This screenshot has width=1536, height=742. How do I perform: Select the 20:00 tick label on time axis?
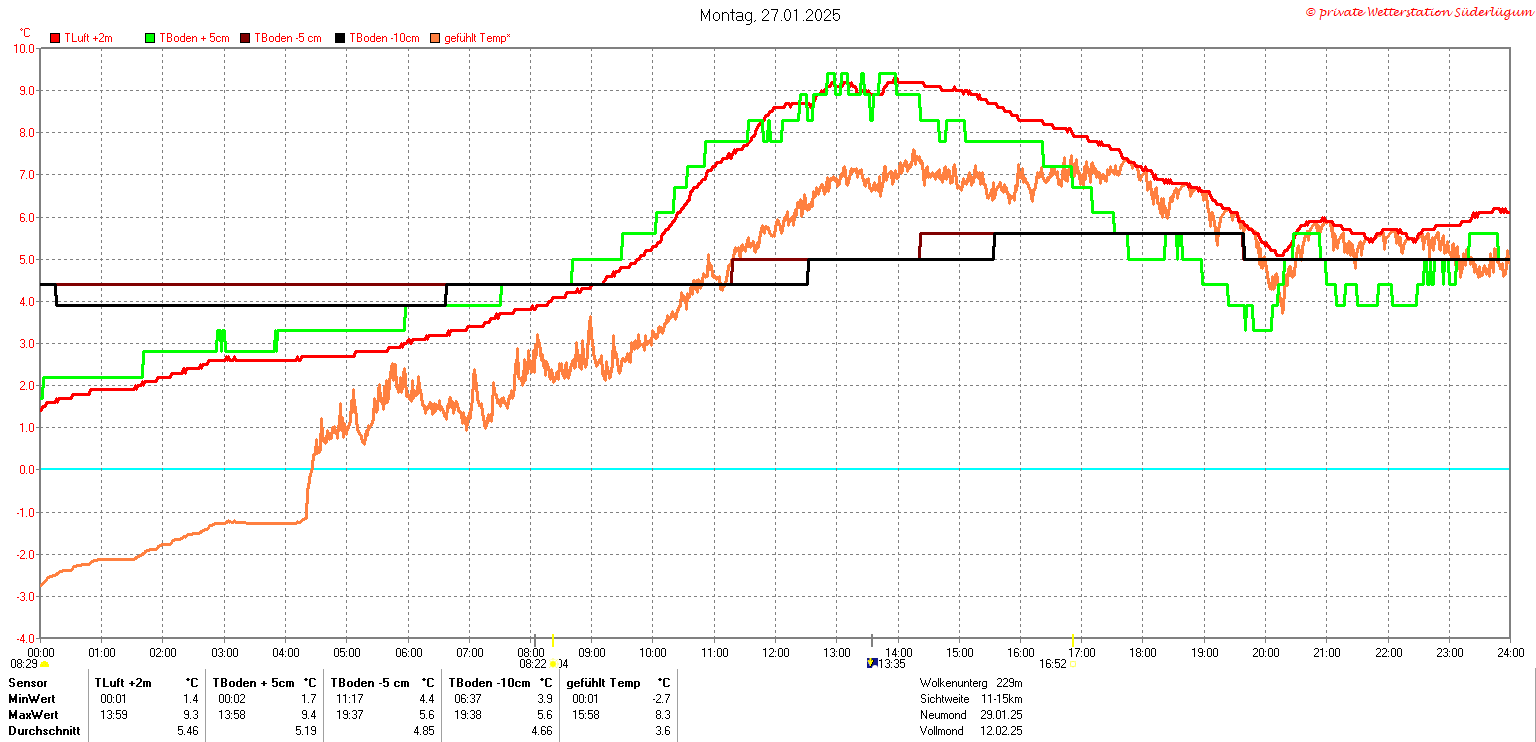tap(1265, 652)
